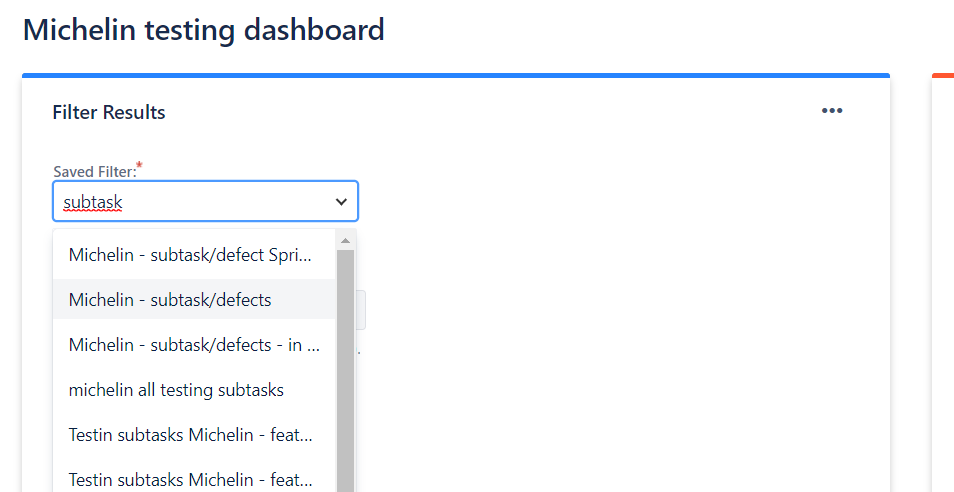The height and width of the screenshot is (492, 954).
Task: Open the Filter Results three-dot actions menu
Action: click(x=832, y=111)
